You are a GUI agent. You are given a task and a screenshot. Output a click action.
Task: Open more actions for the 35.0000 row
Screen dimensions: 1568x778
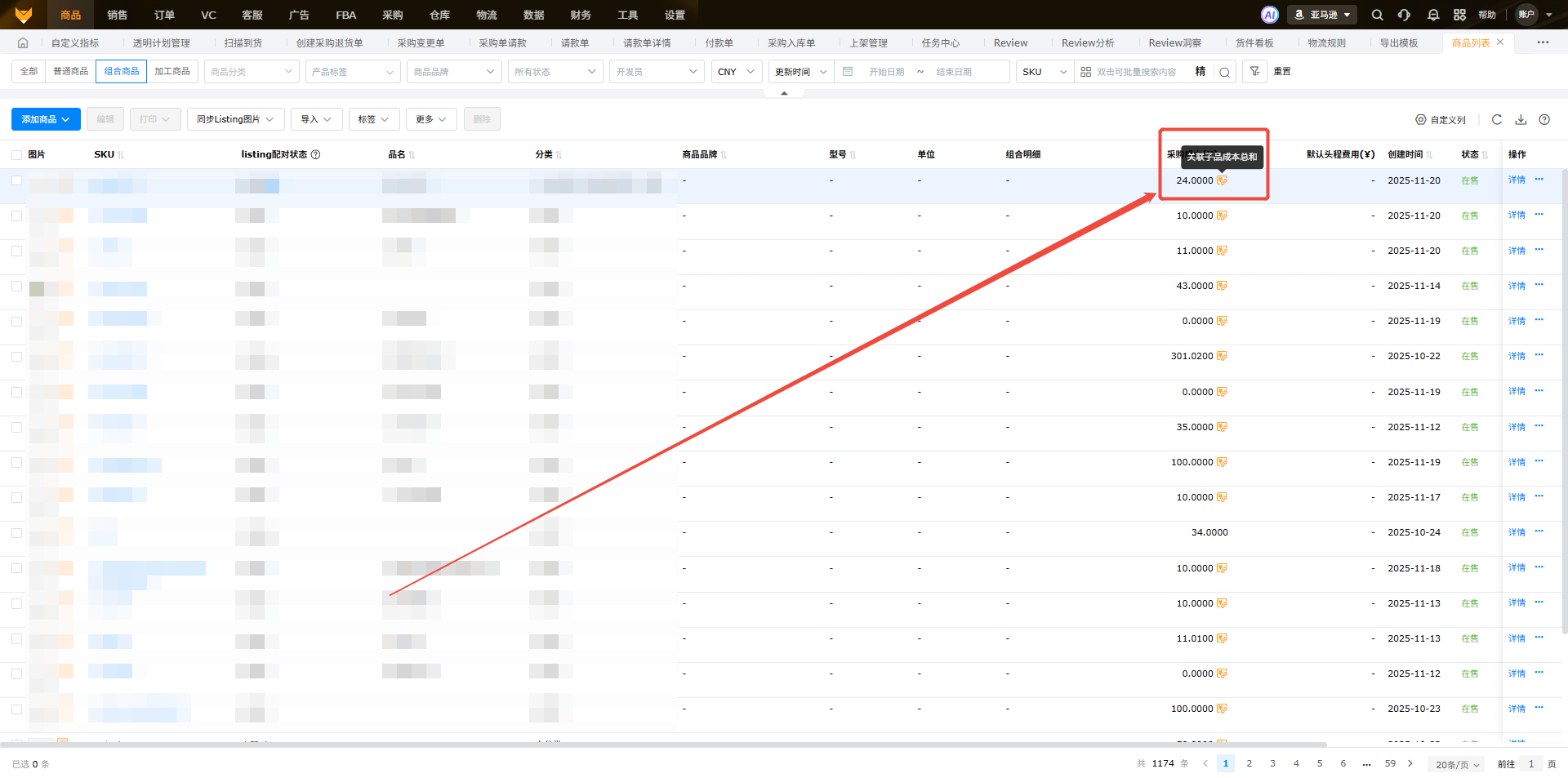(1539, 426)
